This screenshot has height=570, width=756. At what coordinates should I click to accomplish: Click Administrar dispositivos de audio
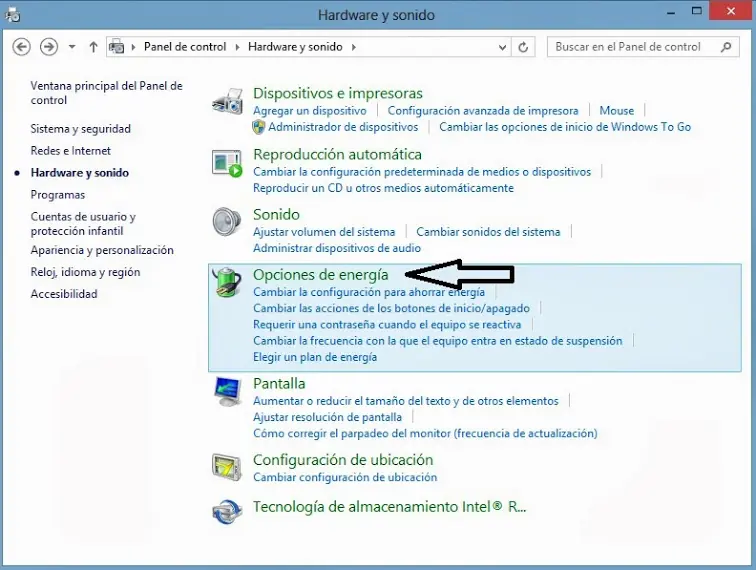[x=337, y=248]
